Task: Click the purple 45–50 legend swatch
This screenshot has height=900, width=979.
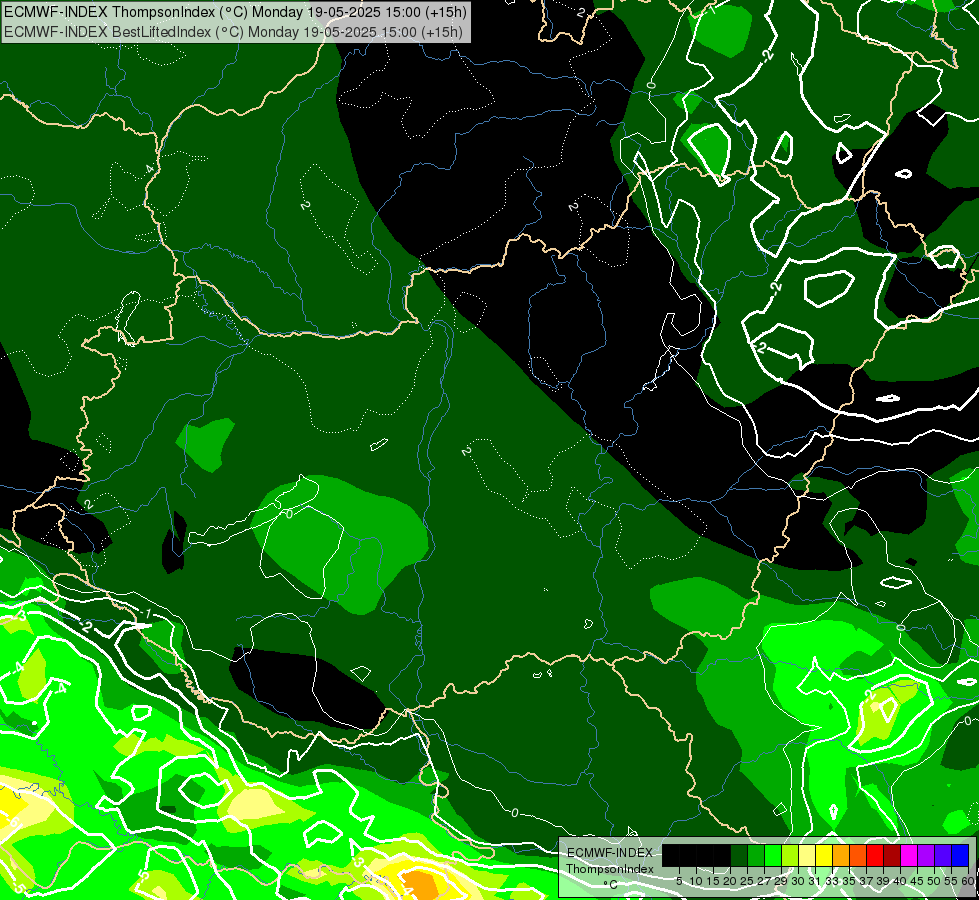Action: pos(926,855)
